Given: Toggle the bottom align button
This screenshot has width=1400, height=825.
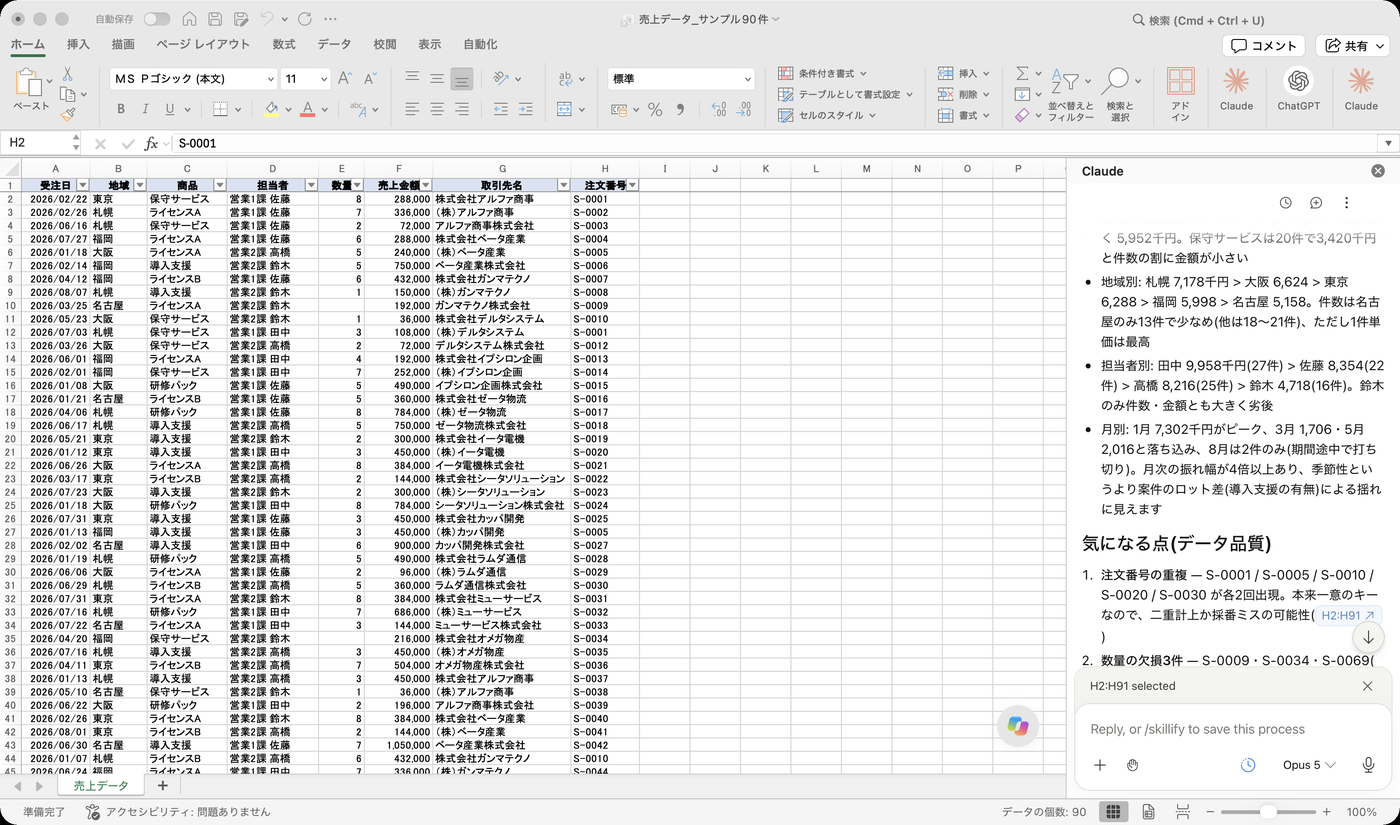Looking at the screenshot, I should point(462,79).
